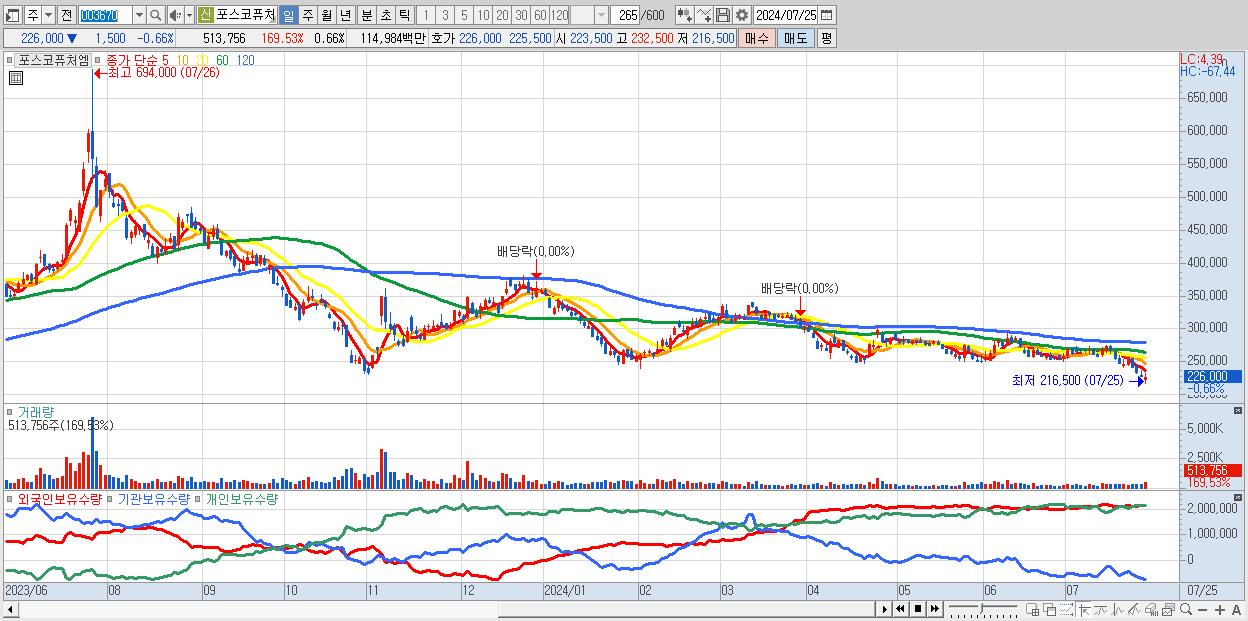Click the rewind button in chart replay controls
Viewport: 1248px width, 621px height.
(x=900, y=609)
